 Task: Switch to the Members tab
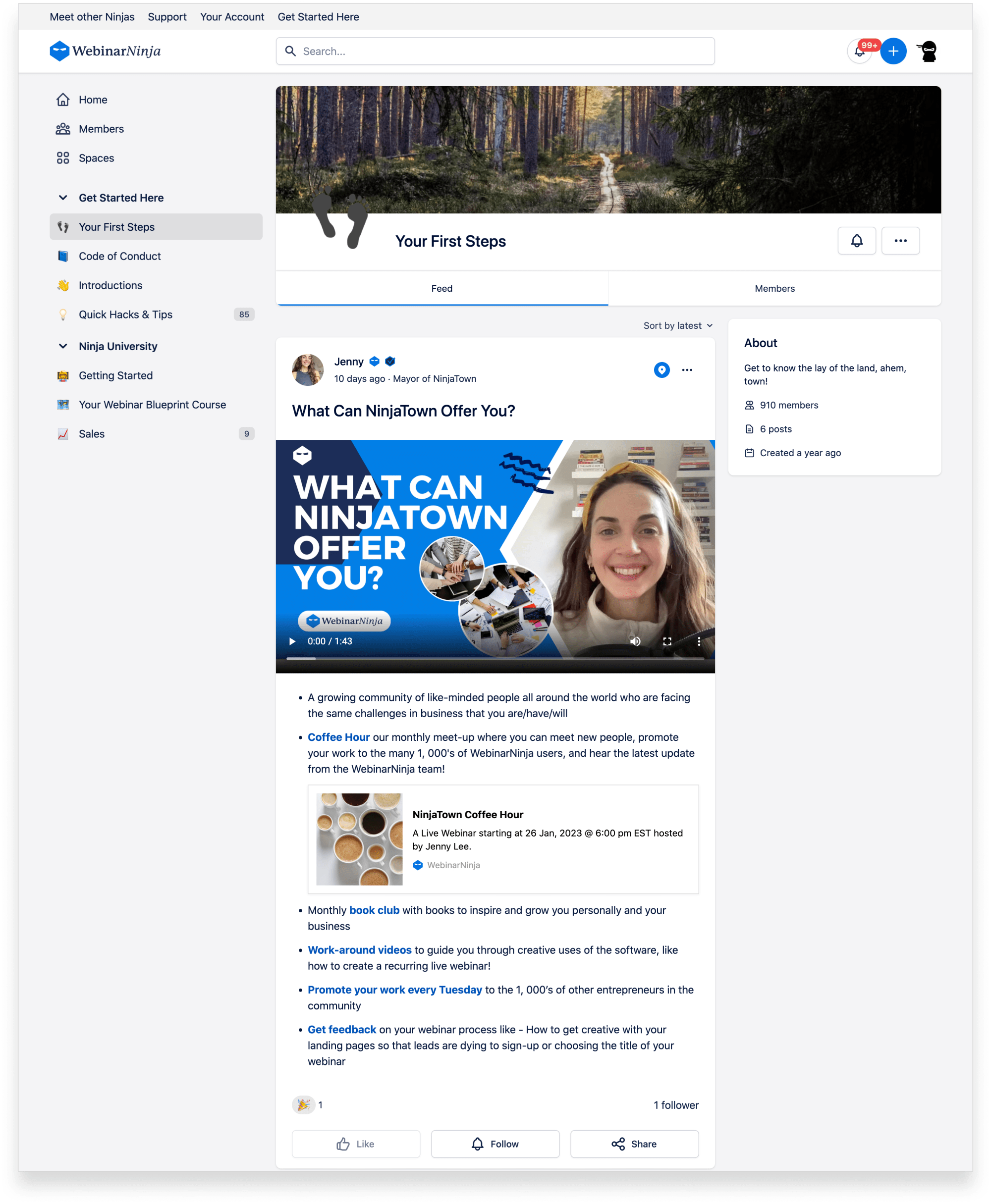774,288
